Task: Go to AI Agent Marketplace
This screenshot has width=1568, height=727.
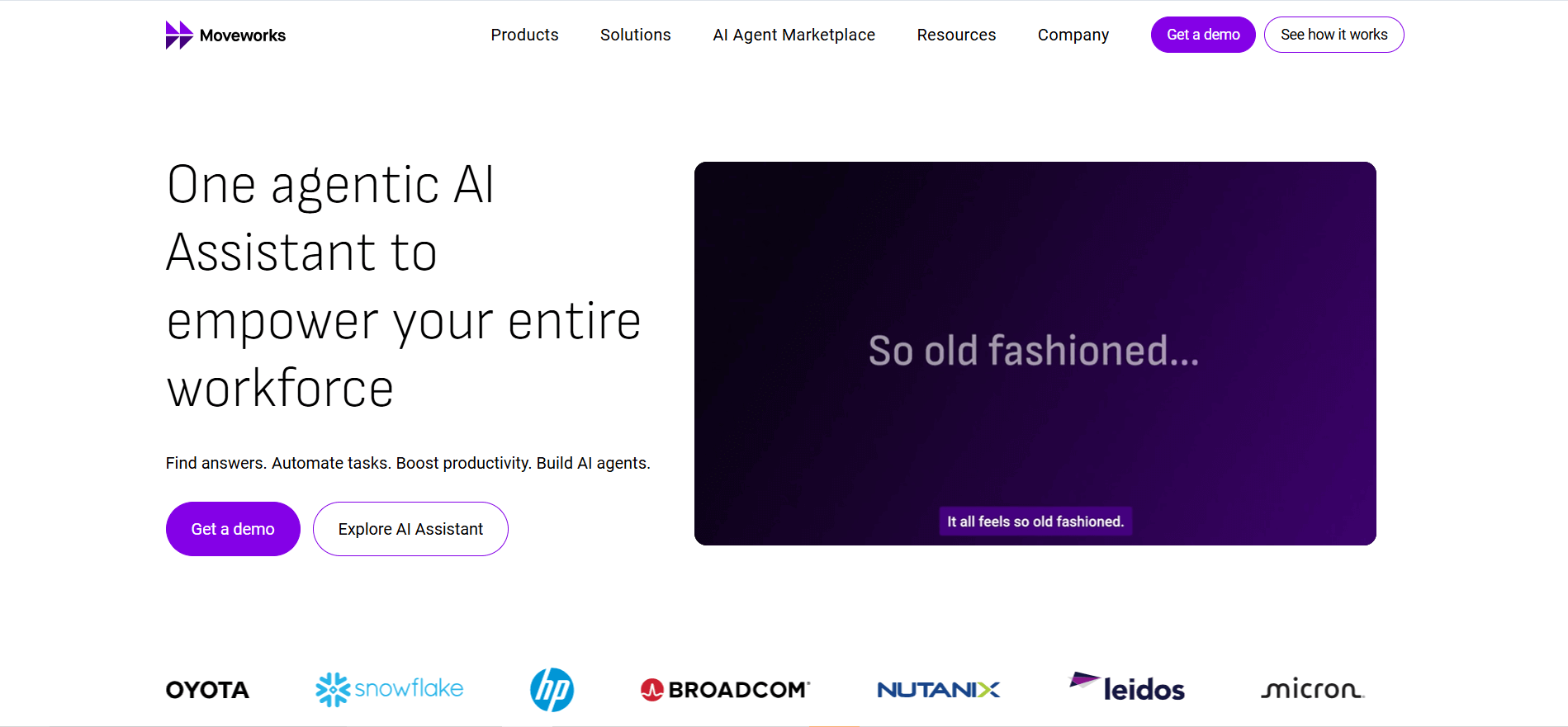Action: [x=794, y=35]
